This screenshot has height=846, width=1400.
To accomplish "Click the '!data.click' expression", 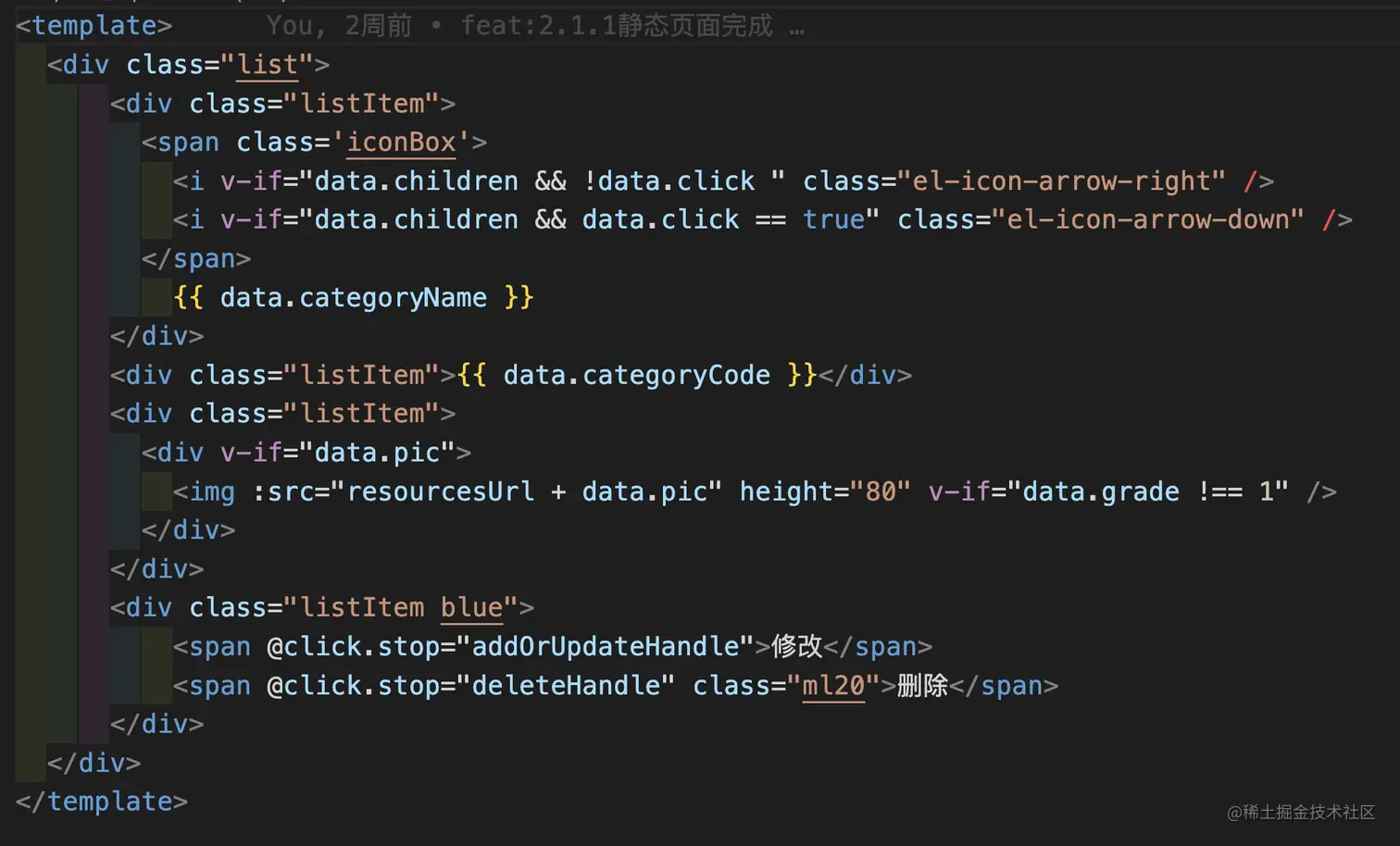I will click(669, 180).
